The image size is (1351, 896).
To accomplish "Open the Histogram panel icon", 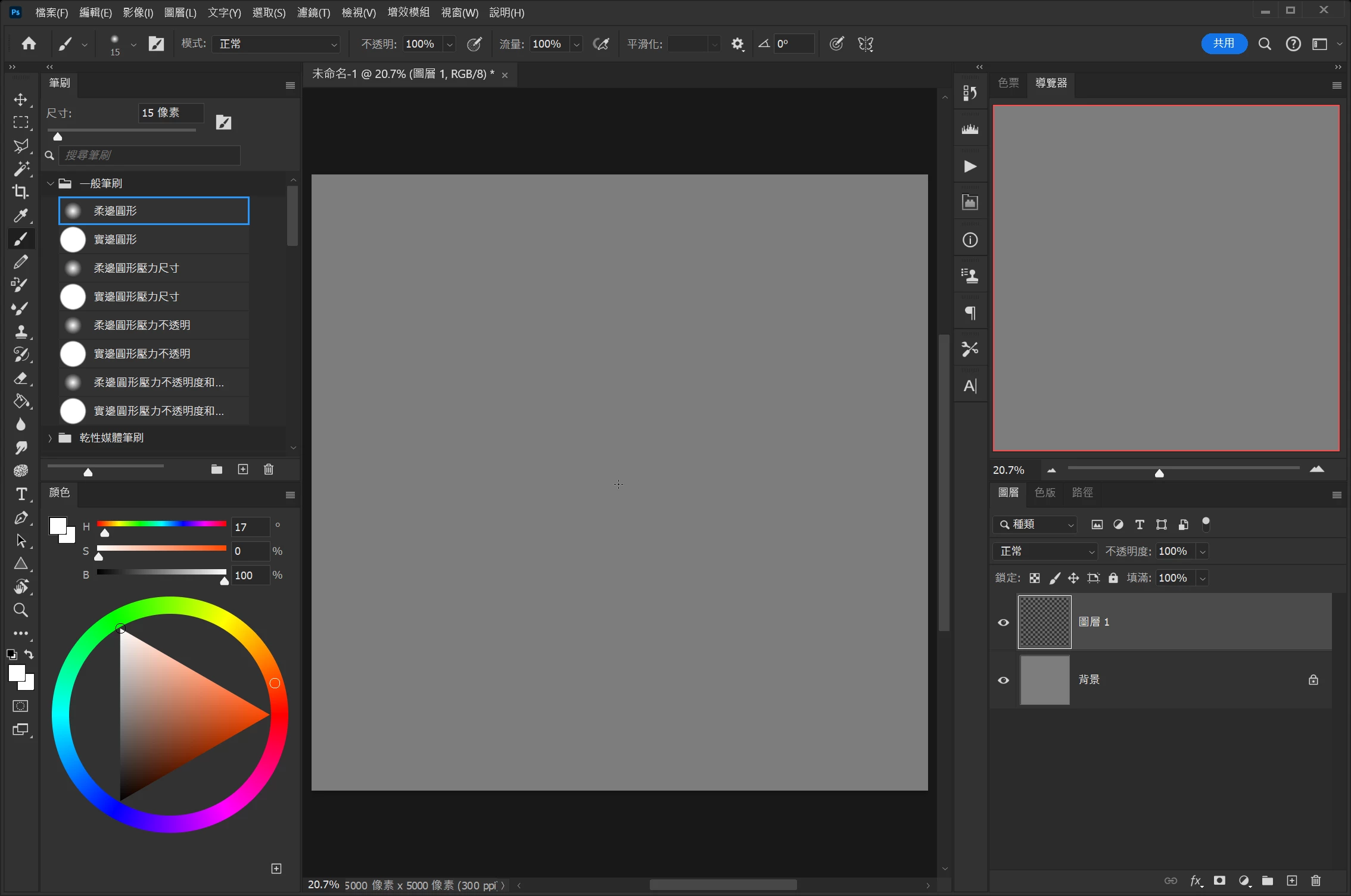I will coord(970,130).
